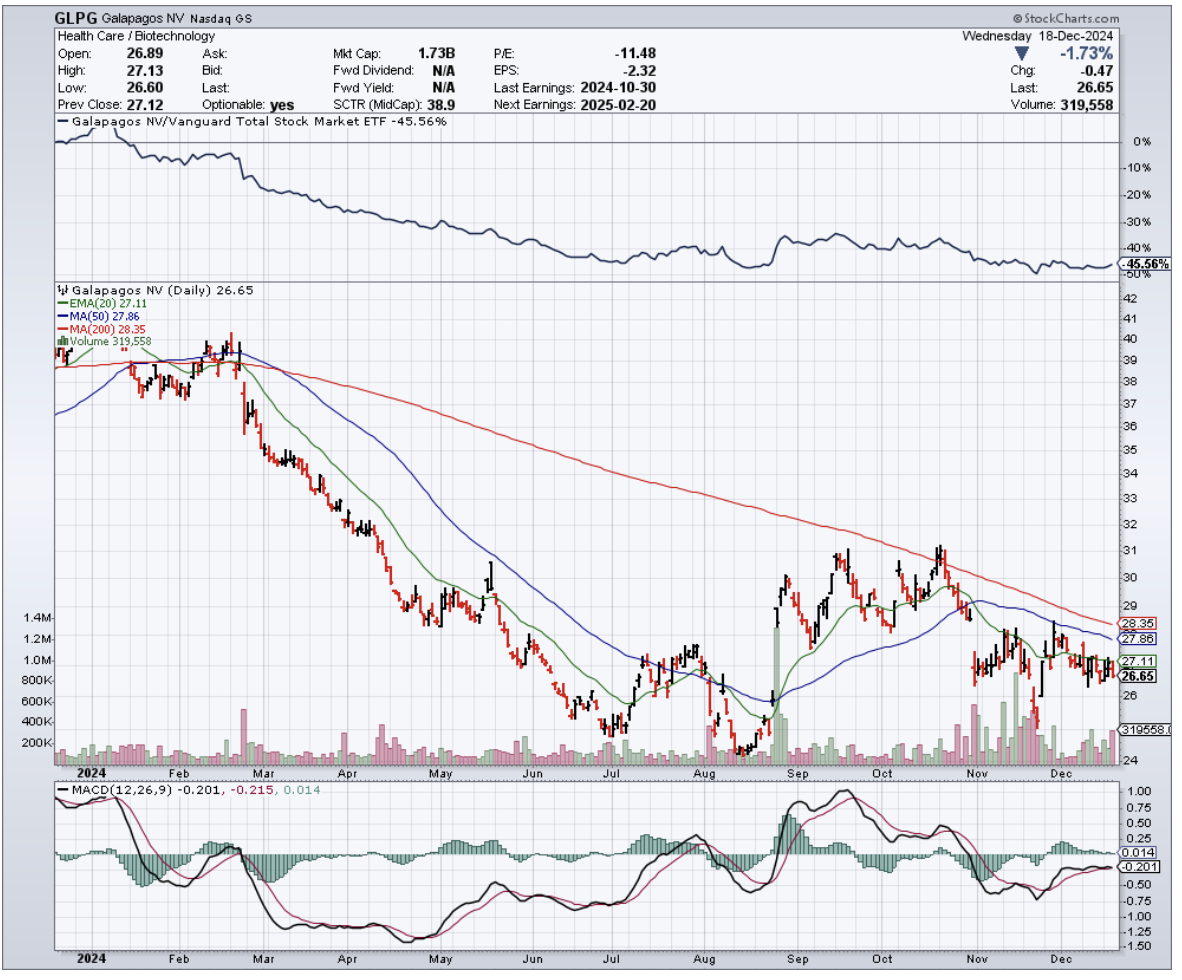Viewport: 1182px width, 980px height.
Task: Click the Sep label on time axis
Action: pos(798,773)
